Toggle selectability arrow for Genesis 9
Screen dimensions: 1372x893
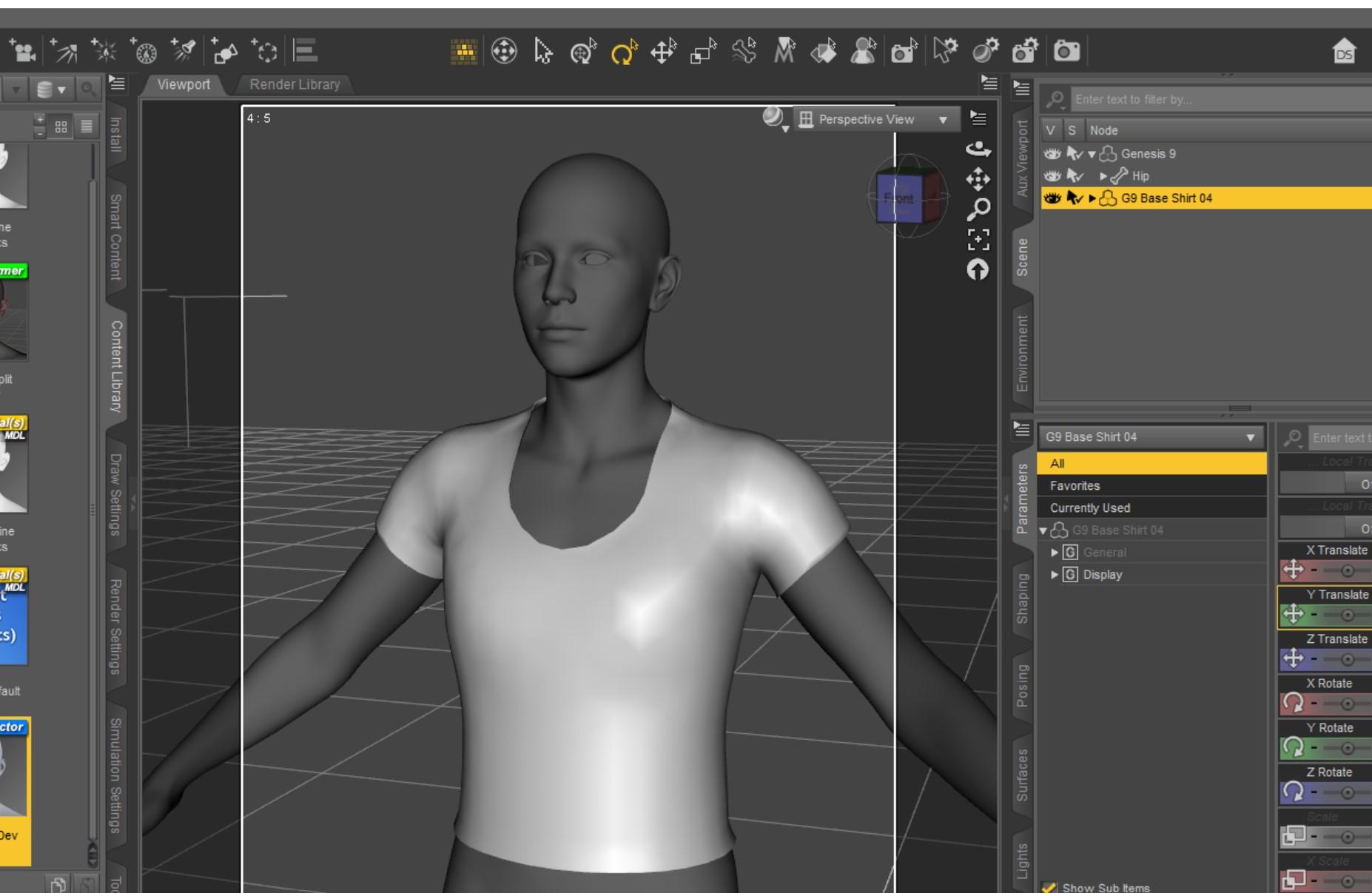[x=1075, y=154]
